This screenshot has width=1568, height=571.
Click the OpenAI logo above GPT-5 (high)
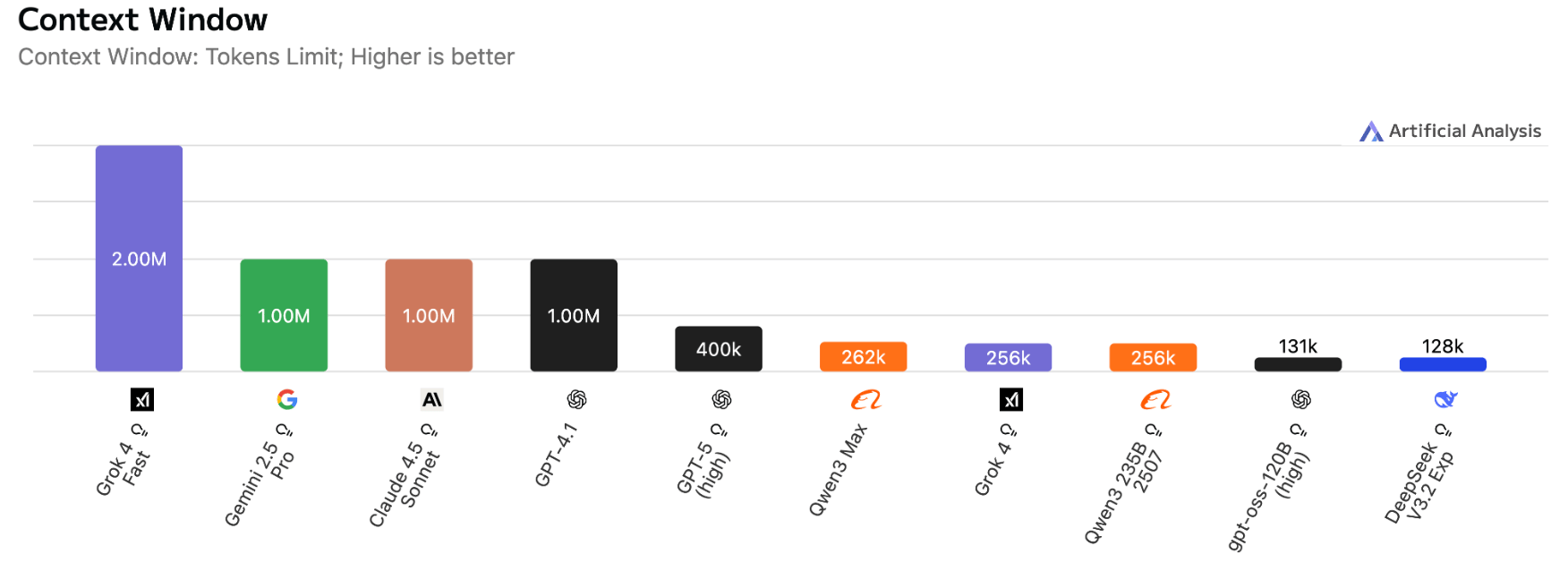(x=721, y=399)
